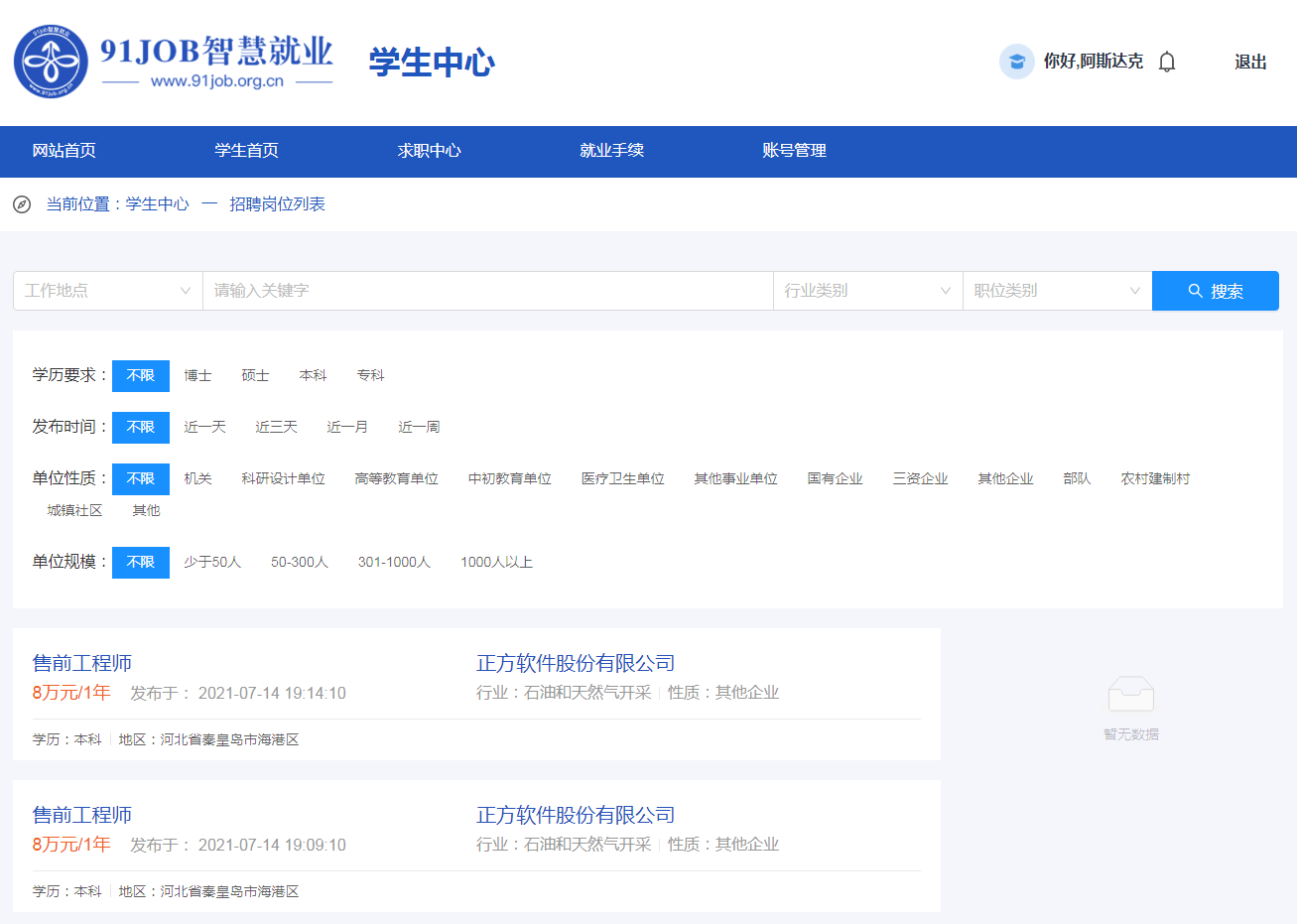This screenshot has width=1297, height=924.
Task: Choose 国有企业 filter
Action: click(x=835, y=479)
